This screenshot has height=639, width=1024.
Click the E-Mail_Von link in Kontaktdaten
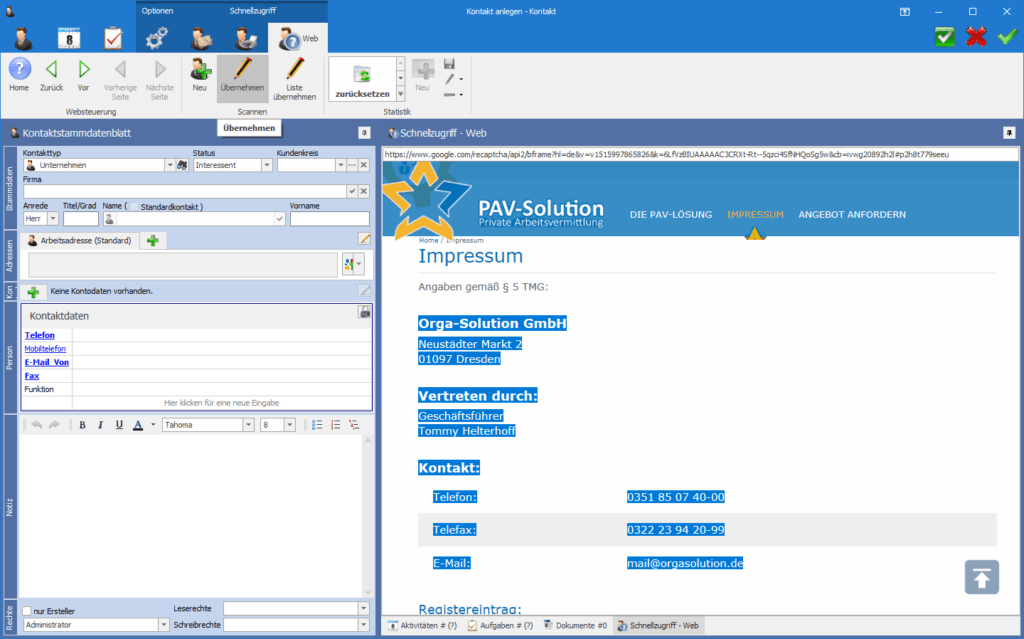pyautogui.click(x=46, y=362)
